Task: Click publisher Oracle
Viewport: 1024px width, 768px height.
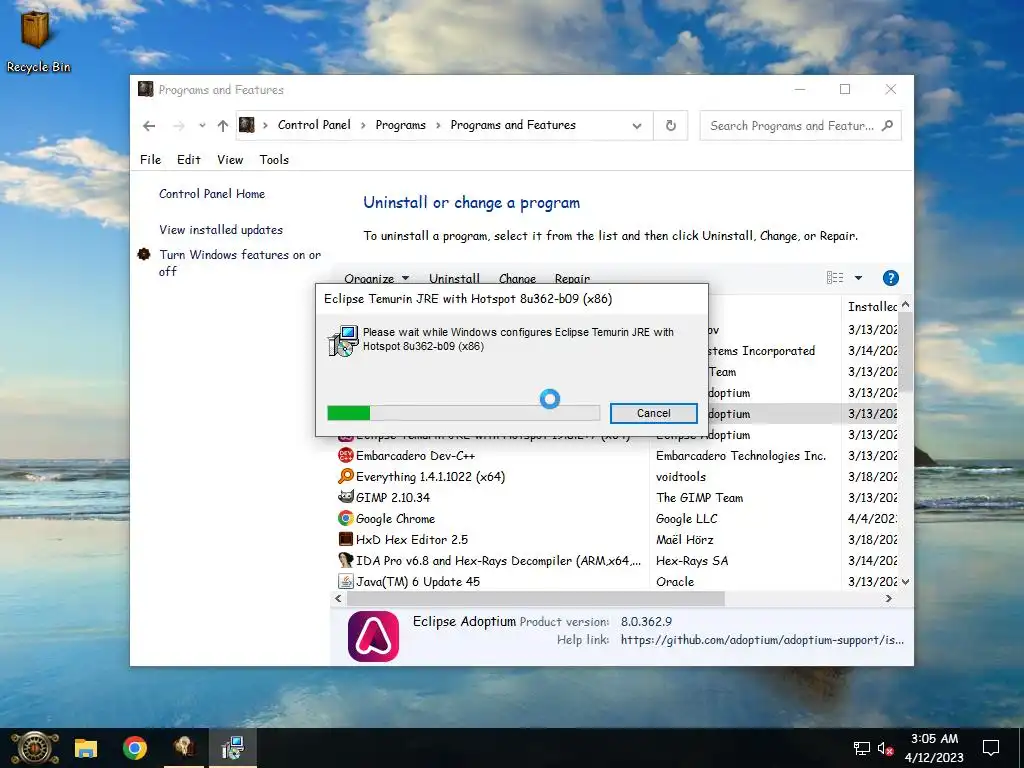Action: click(x=675, y=581)
